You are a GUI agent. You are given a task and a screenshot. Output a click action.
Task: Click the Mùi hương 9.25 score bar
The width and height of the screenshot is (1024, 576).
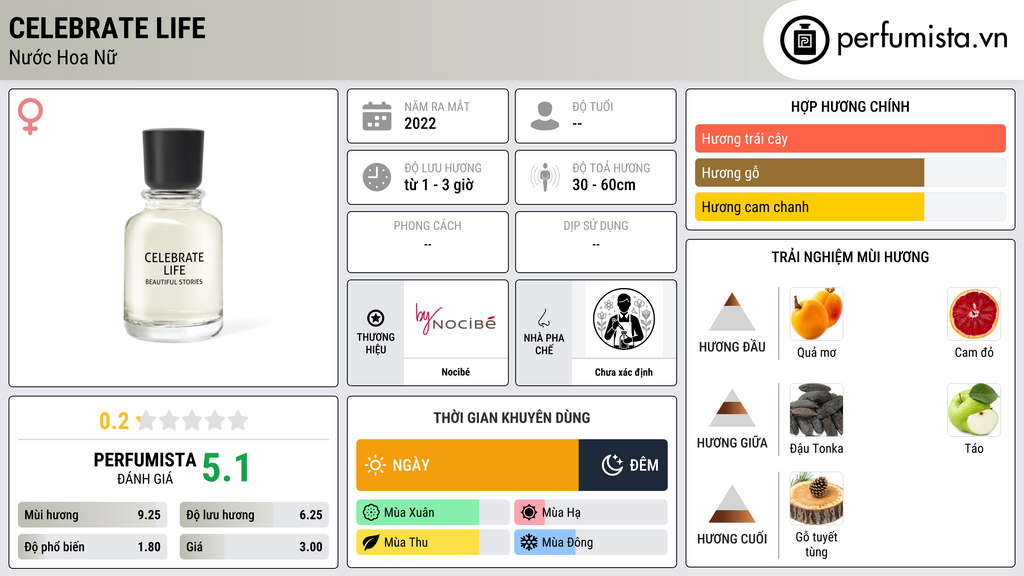click(92, 515)
